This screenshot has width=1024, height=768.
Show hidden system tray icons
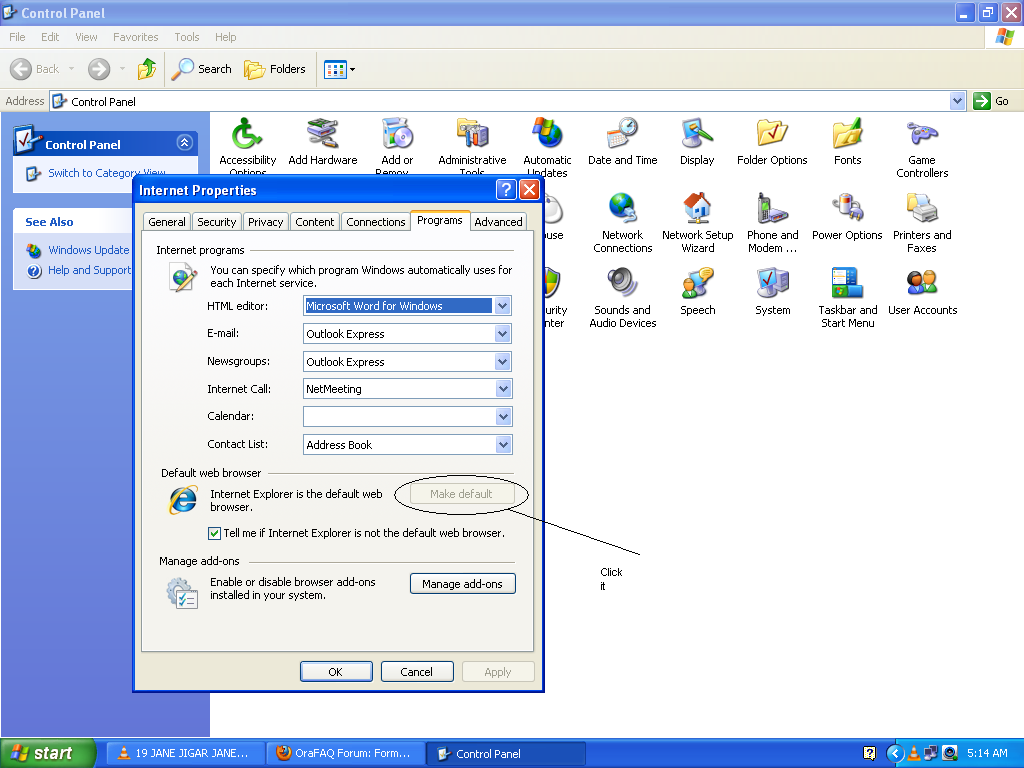click(x=895, y=754)
